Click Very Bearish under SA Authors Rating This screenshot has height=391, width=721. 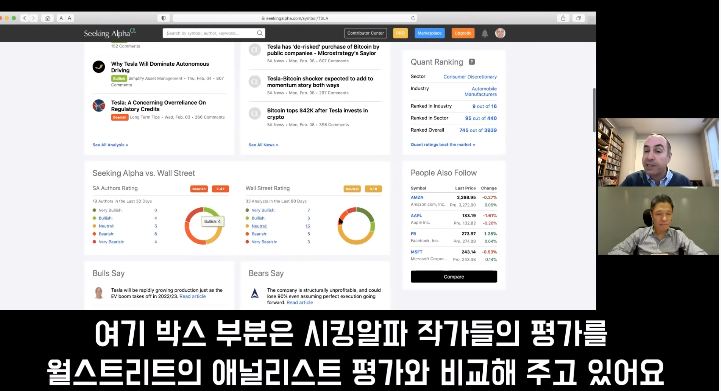[x=111, y=242]
